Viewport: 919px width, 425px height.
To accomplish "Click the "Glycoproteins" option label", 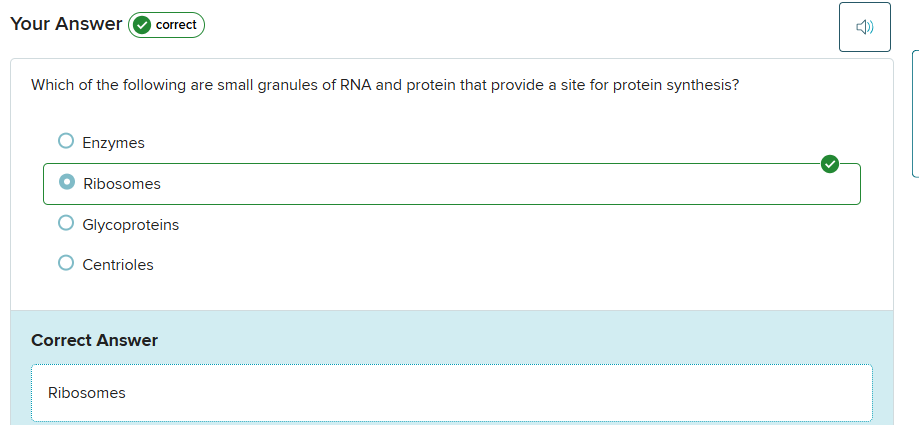I will pos(130,225).
